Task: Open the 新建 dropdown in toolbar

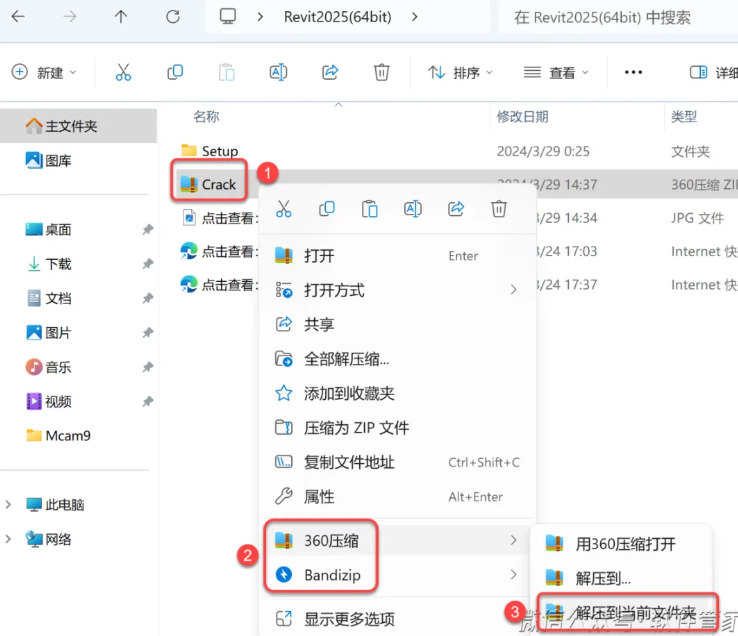Action: [44, 72]
